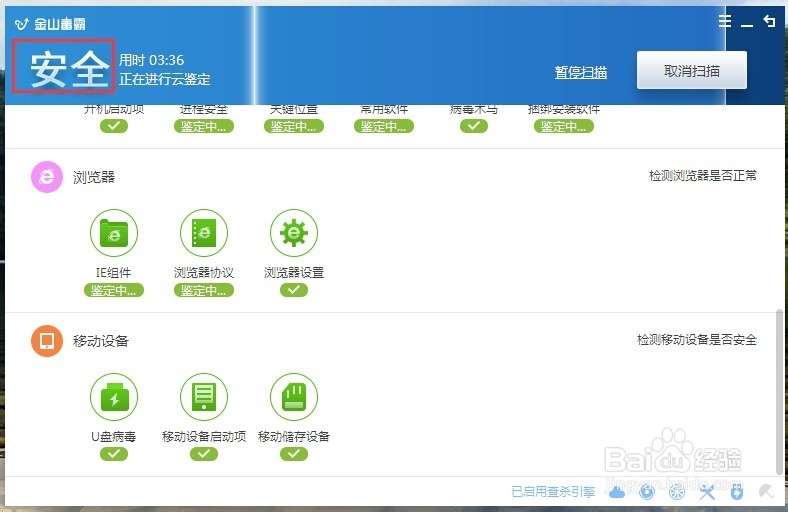
Task: Click the pink browser category icon
Action: tap(47, 177)
